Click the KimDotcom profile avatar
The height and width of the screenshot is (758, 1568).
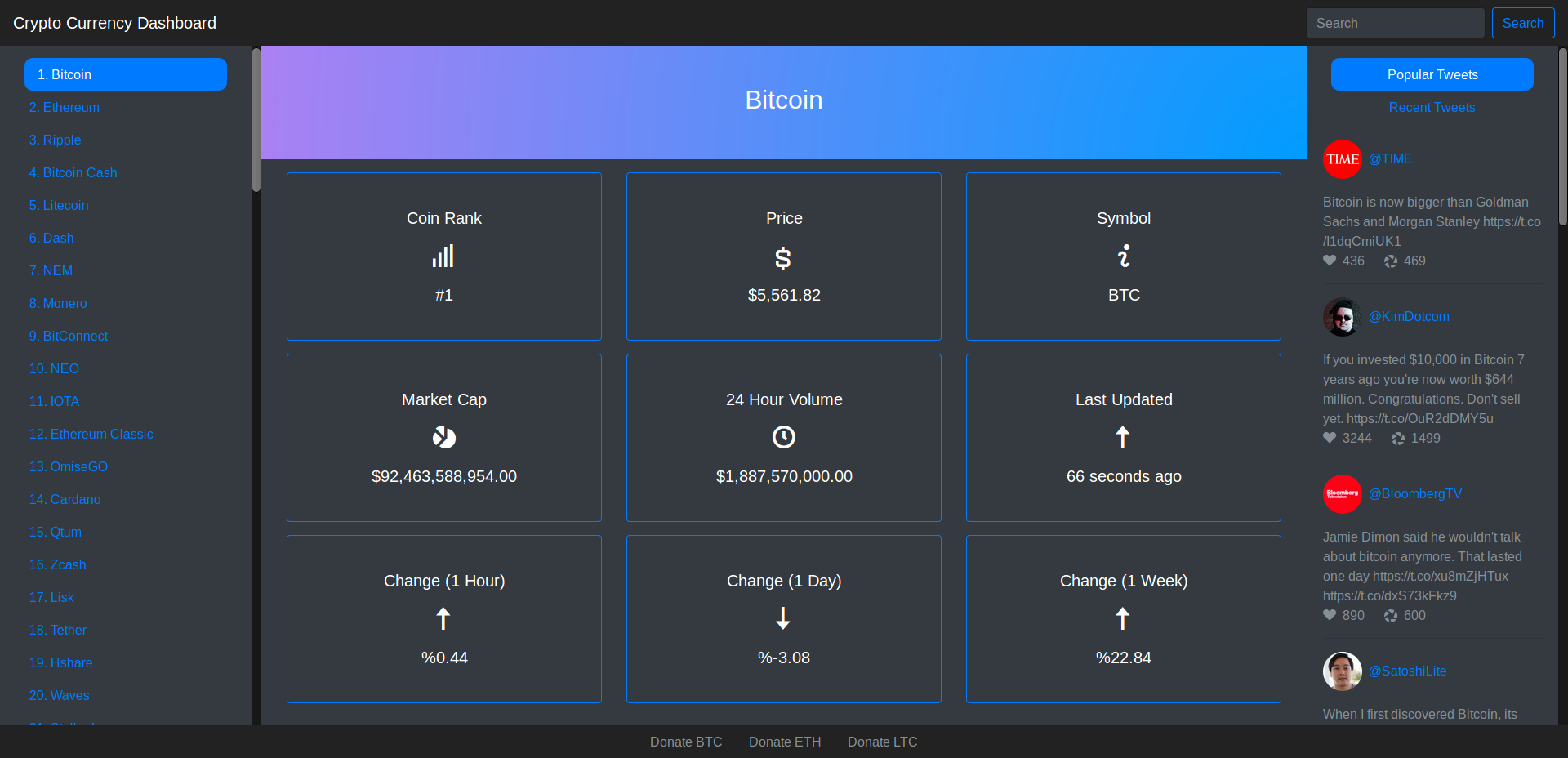pos(1343,317)
